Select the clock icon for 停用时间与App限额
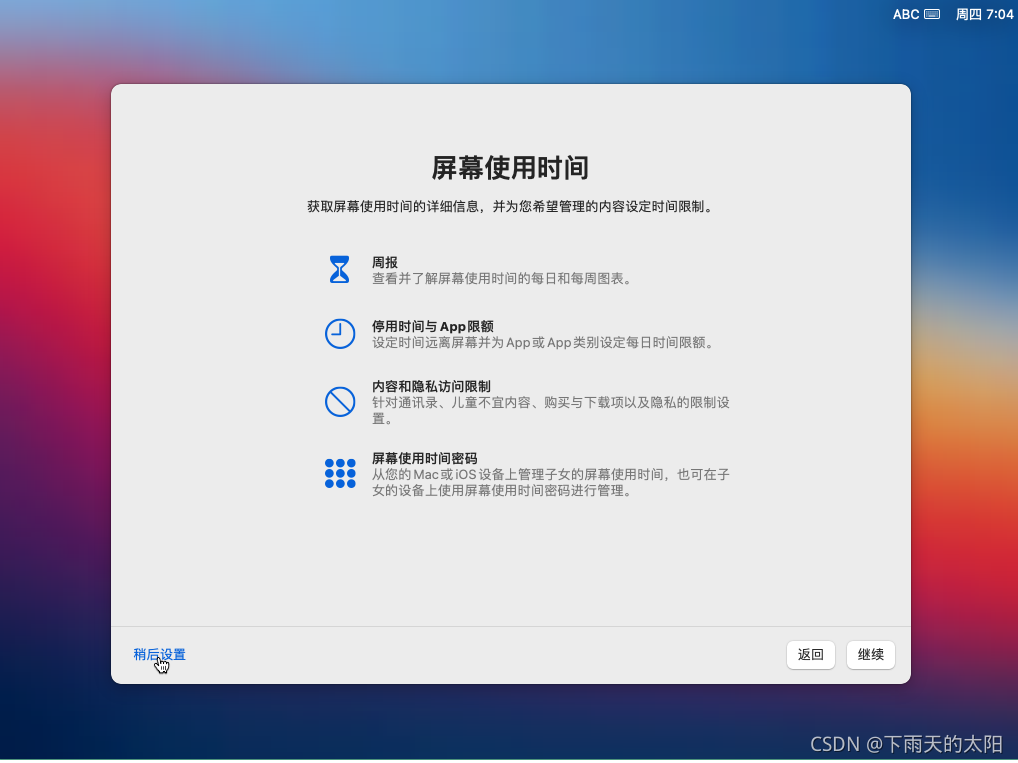 pyautogui.click(x=340, y=333)
